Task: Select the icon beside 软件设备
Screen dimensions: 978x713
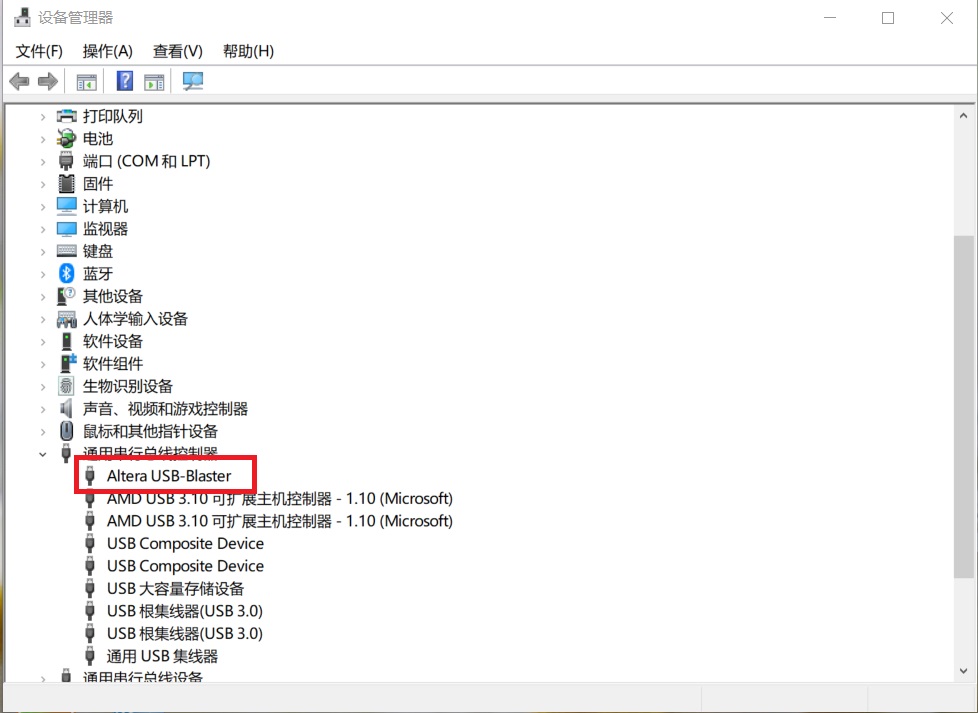Action: pos(67,341)
